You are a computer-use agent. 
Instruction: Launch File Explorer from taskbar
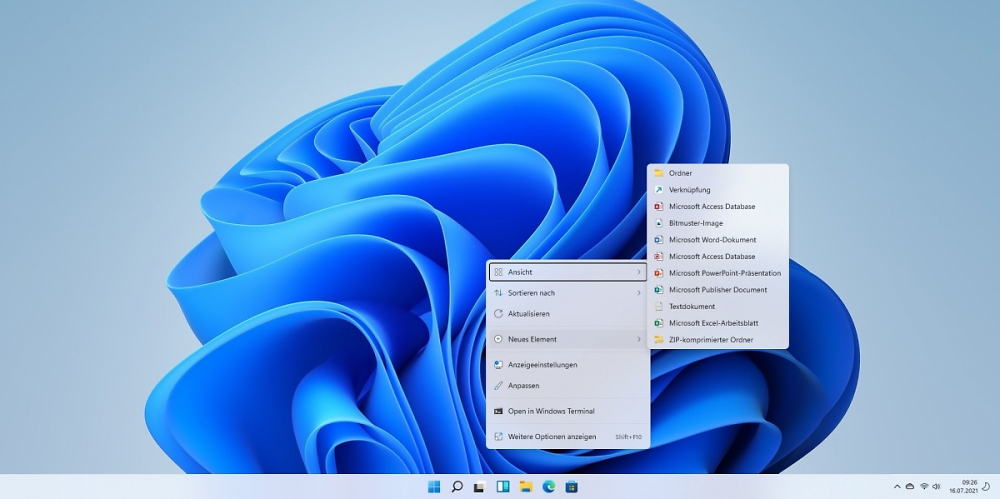(x=526, y=487)
